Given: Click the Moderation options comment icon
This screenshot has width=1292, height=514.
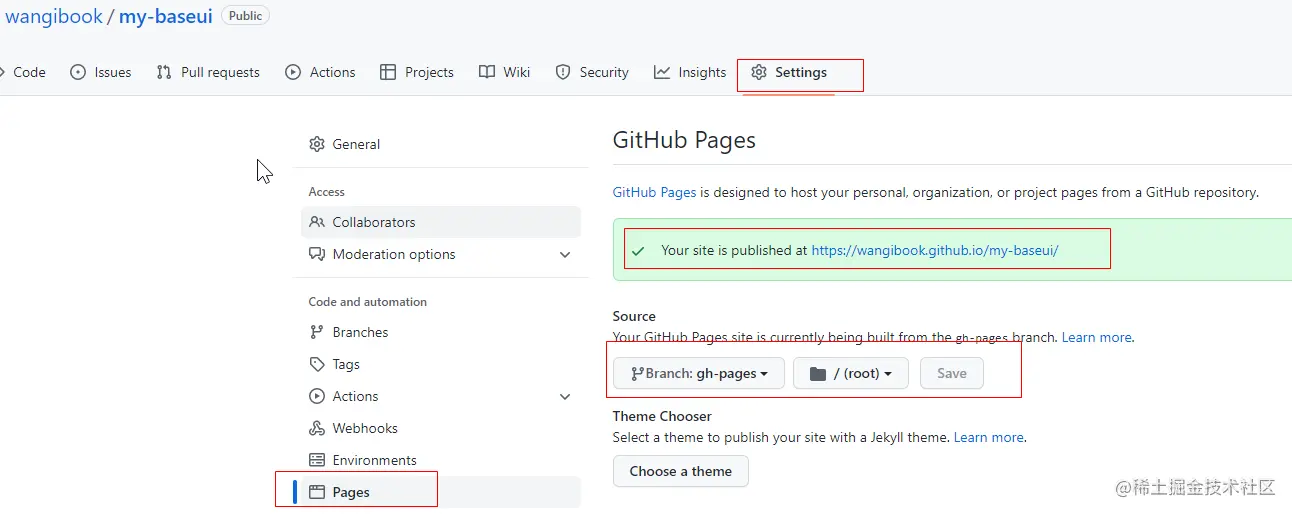Looking at the screenshot, I should (317, 254).
